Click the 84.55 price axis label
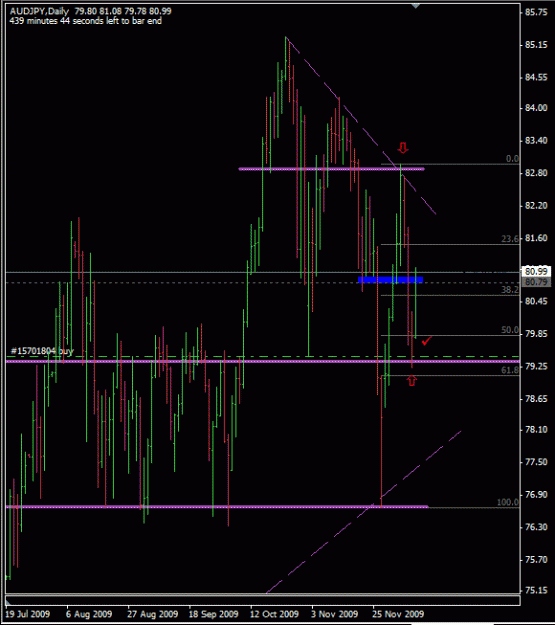The image size is (555, 625). 536,77
